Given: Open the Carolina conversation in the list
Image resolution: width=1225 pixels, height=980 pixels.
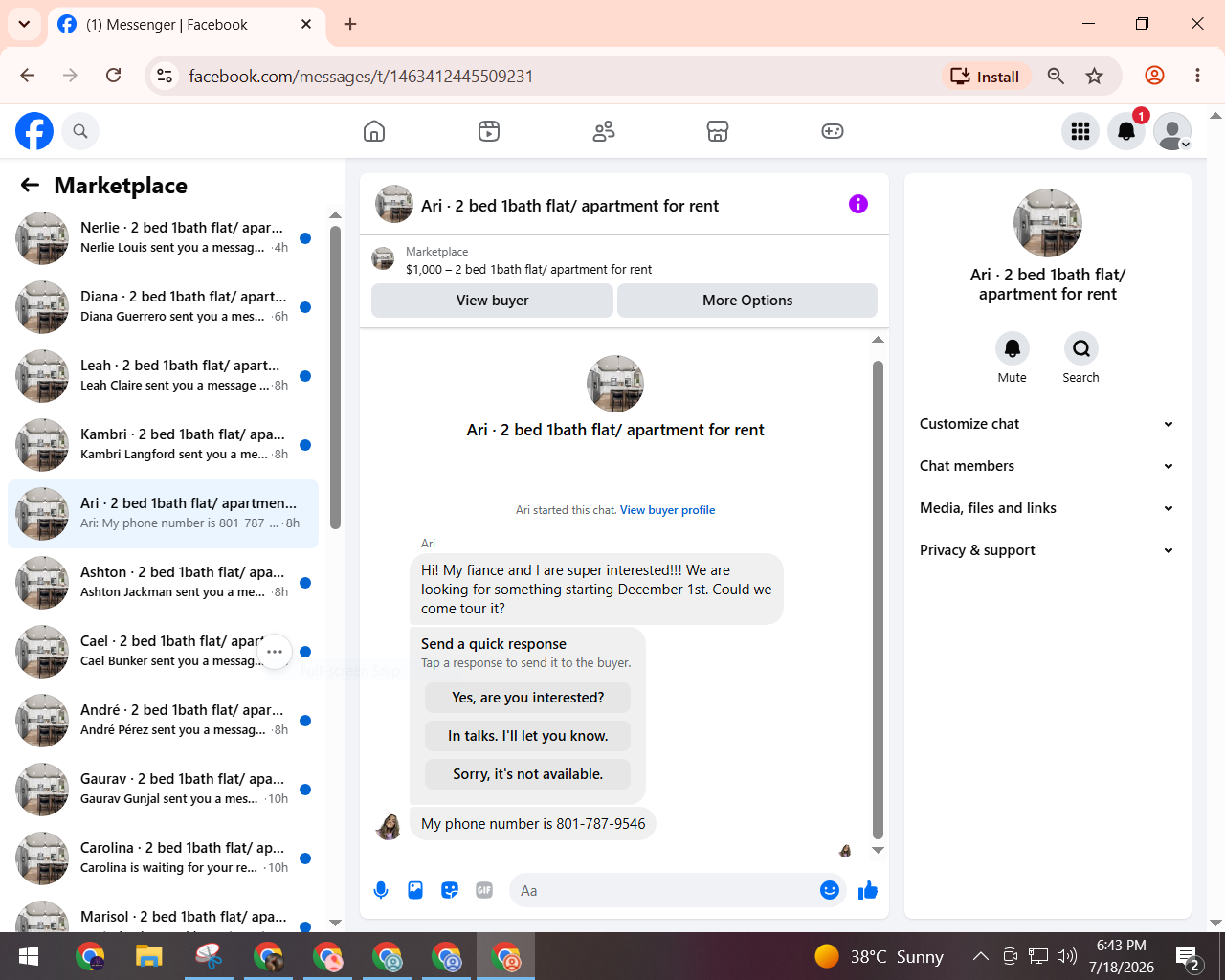Looking at the screenshot, I should point(163,858).
